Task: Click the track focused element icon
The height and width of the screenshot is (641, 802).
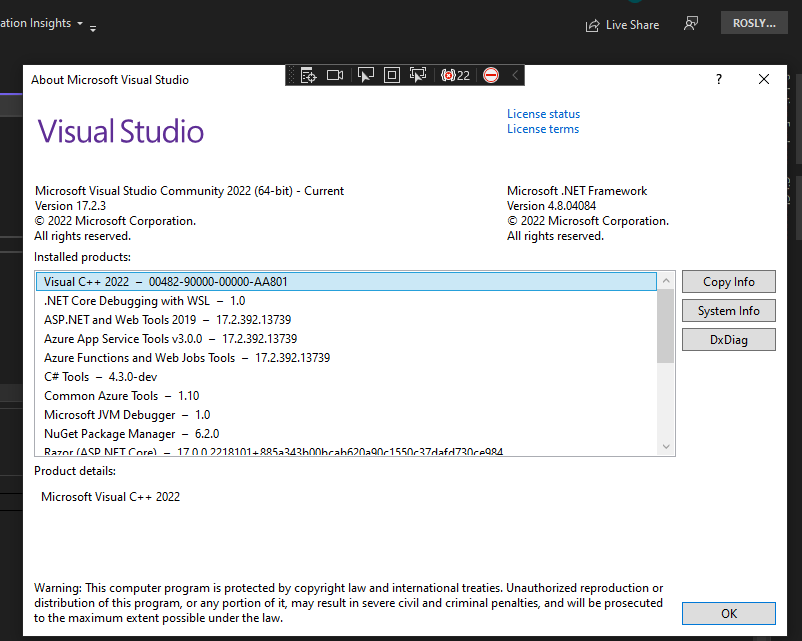Action: click(417, 74)
